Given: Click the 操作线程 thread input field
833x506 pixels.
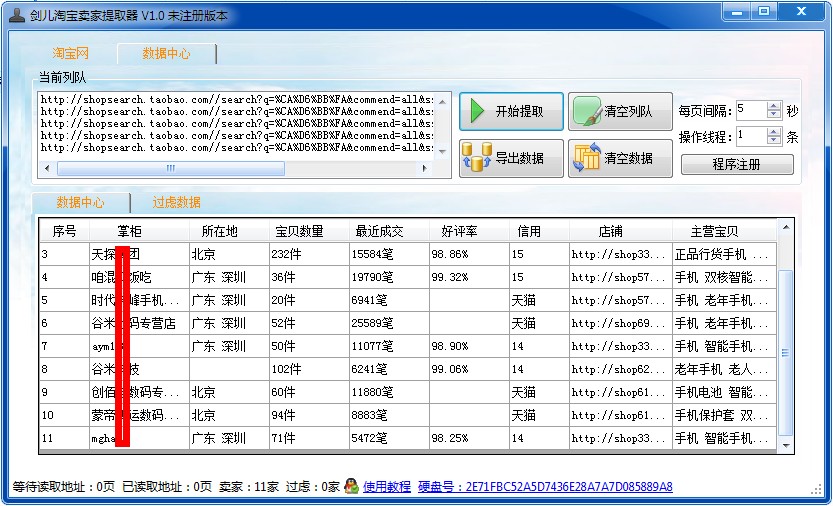Looking at the screenshot, I should coord(752,137).
